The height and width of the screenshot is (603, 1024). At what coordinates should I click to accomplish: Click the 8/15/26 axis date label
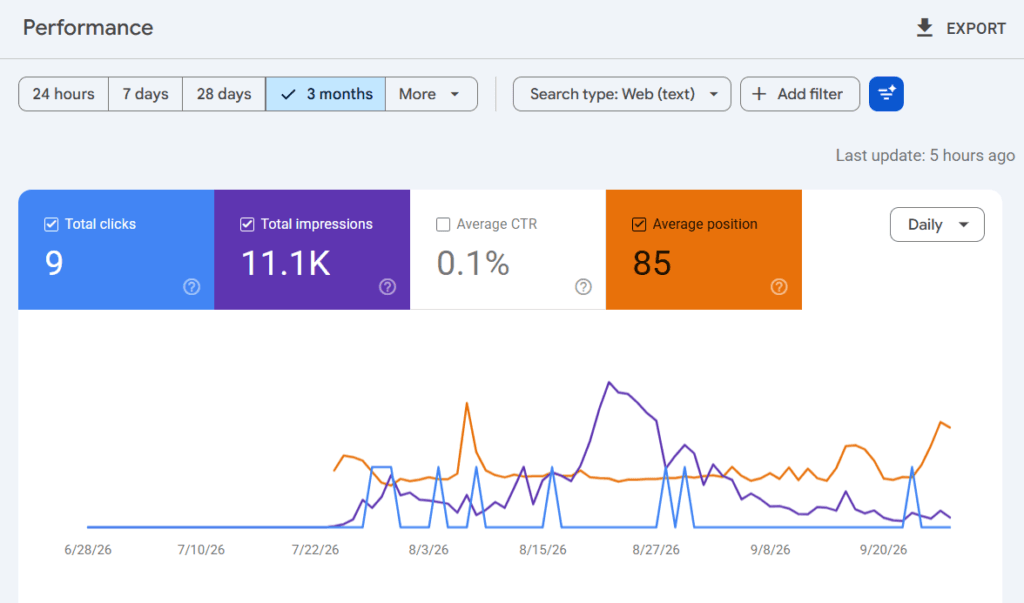coord(543,550)
